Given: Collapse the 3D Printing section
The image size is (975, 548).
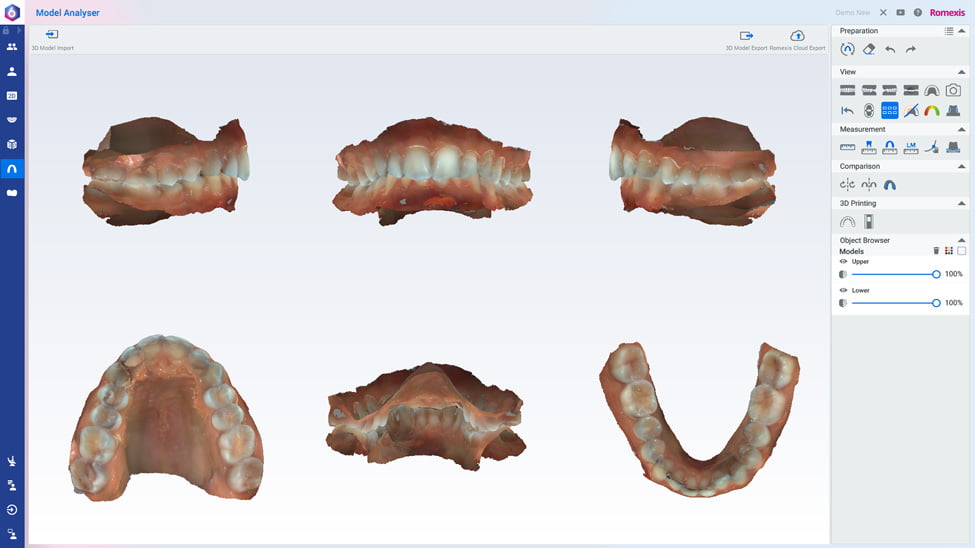Looking at the screenshot, I should tap(962, 203).
